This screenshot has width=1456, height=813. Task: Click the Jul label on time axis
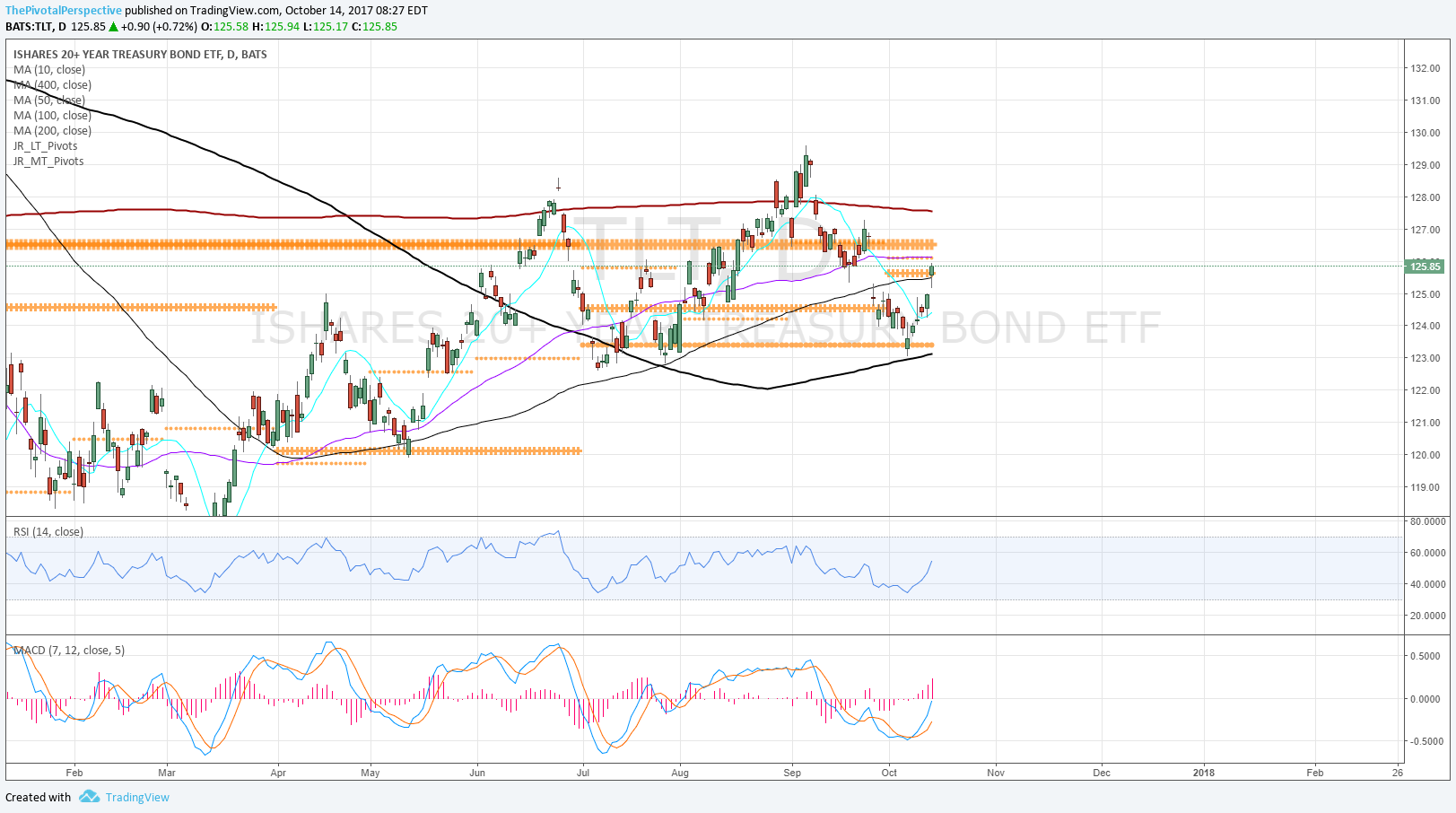[583, 772]
